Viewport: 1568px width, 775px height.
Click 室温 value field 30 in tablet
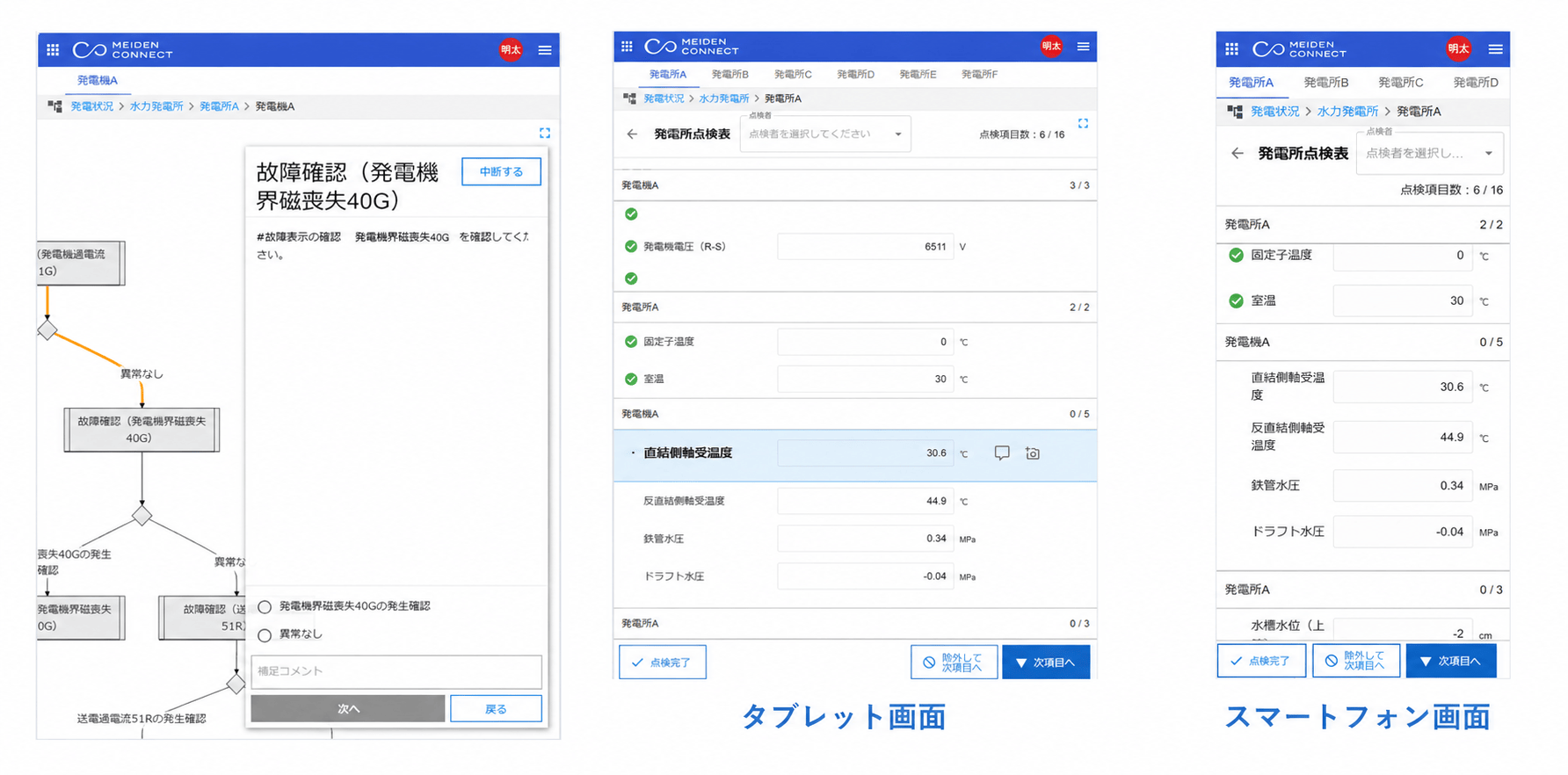865,380
